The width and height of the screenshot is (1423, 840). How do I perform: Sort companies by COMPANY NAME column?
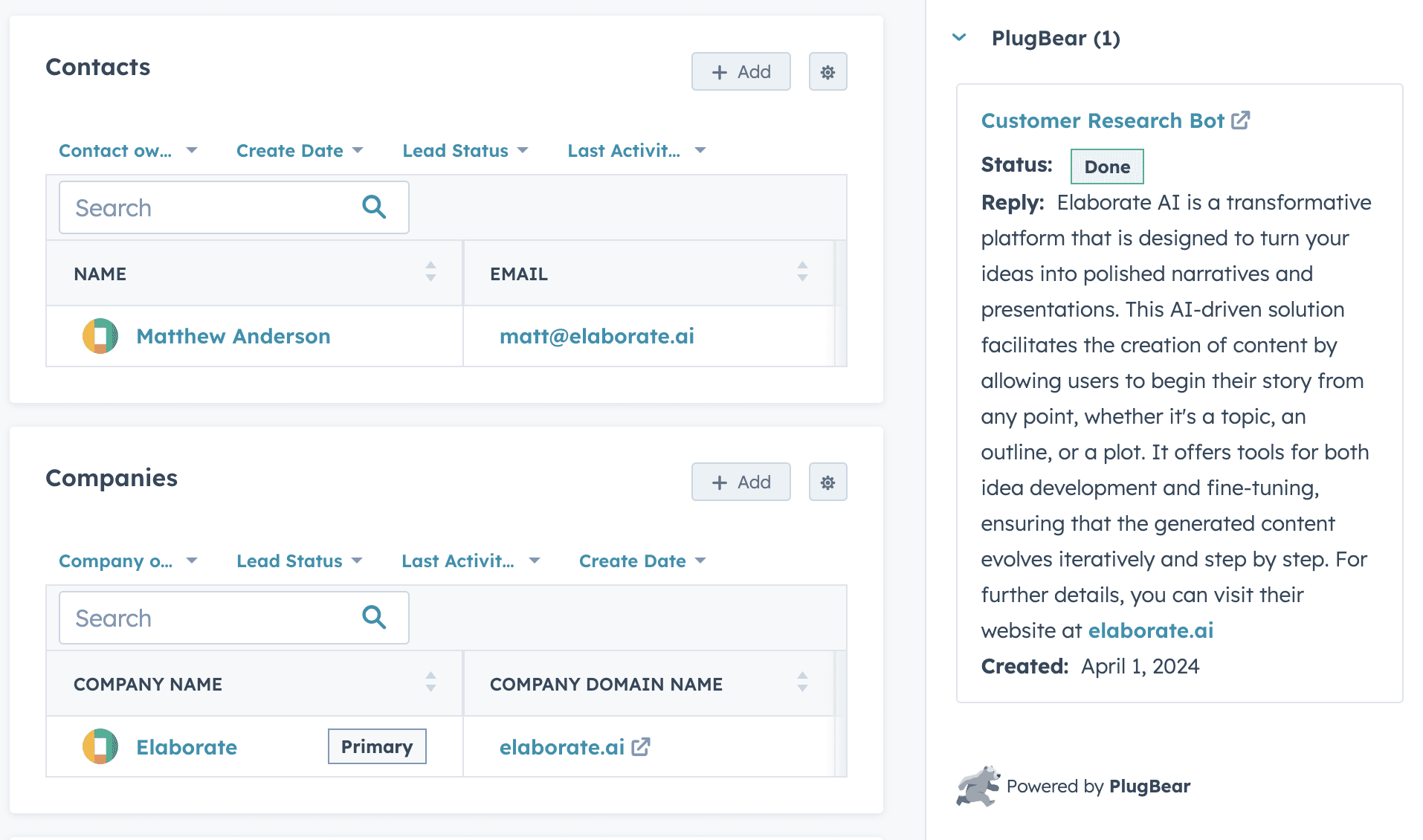click(430, 682)
